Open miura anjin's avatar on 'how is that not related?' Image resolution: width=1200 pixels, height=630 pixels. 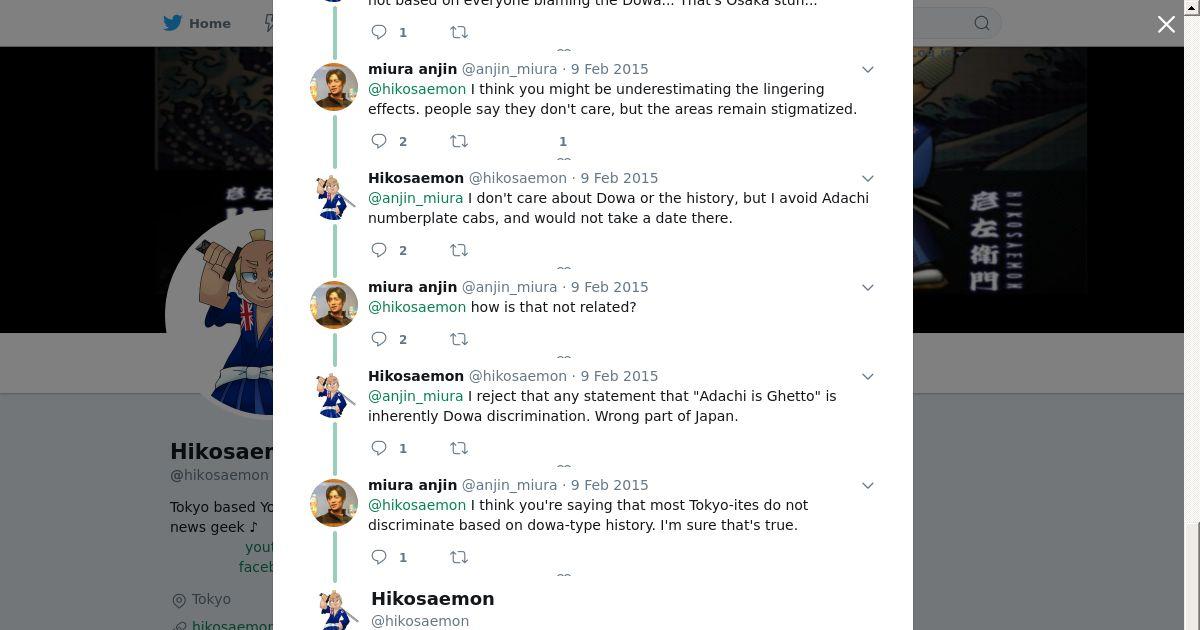334,305
